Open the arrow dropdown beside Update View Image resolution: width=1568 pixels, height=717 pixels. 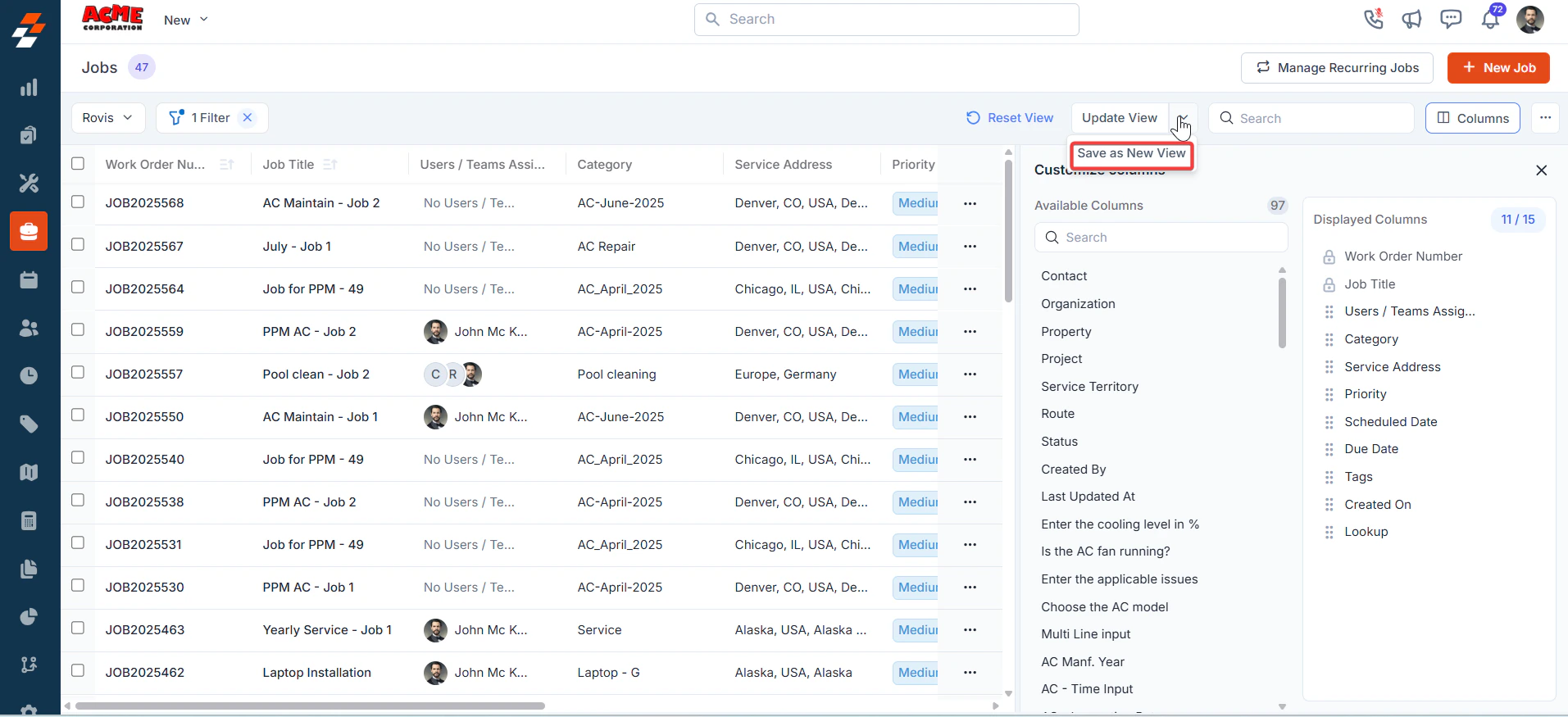[x=1184, y=118]
